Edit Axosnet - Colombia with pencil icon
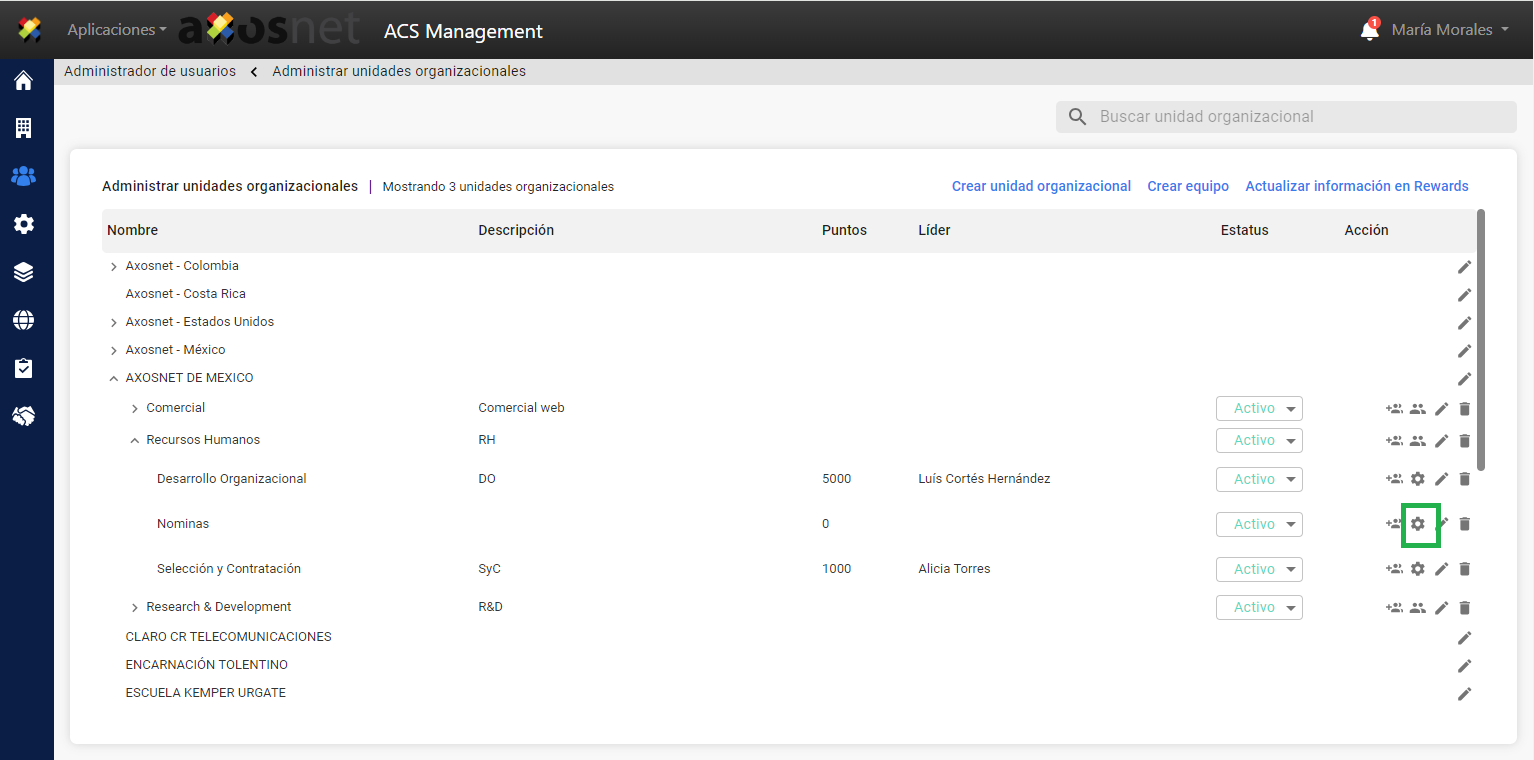This screenshot has width=1534, height=760. click(1465, 267)
